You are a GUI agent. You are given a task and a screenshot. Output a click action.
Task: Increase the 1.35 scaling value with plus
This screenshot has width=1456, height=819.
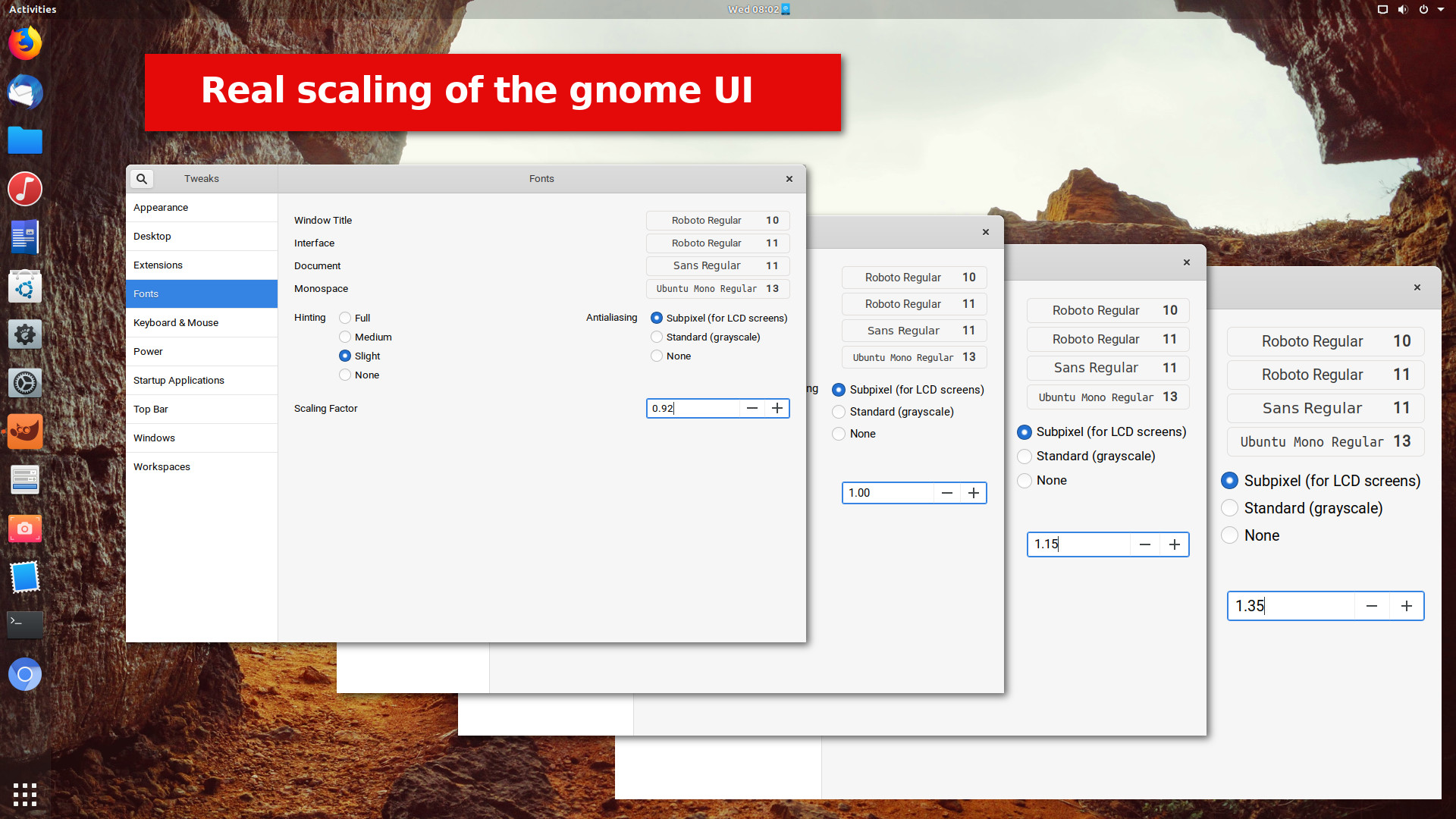click(x=1407, y=606)
